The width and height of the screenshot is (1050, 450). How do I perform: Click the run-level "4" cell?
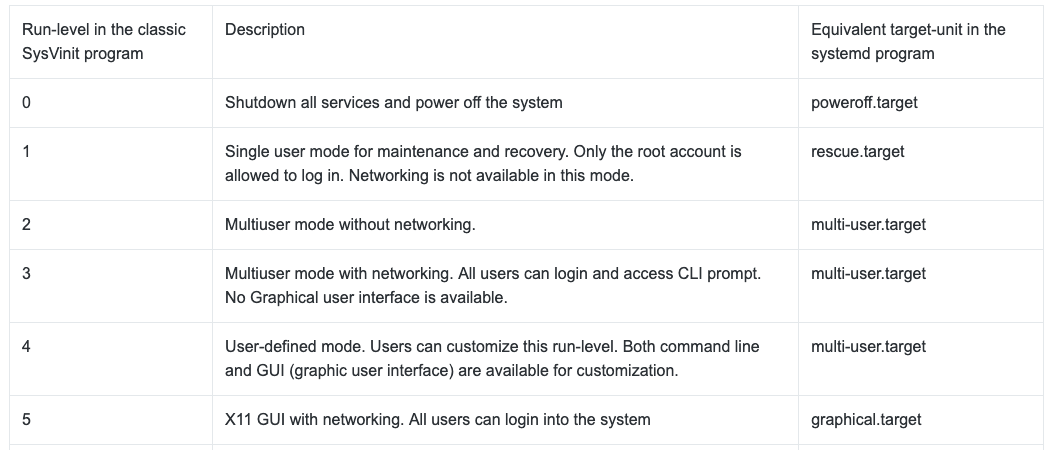[26, 347]
